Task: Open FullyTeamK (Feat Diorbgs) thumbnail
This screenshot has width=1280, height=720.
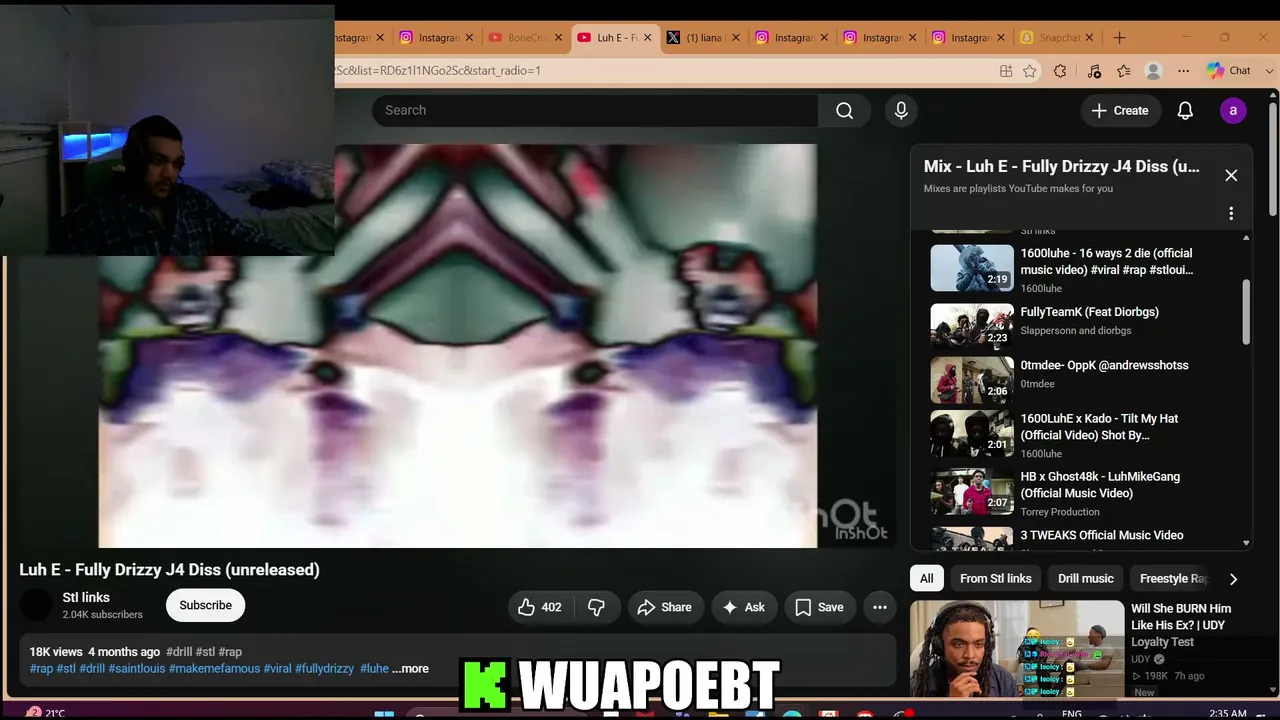Action: pos(972,324)
